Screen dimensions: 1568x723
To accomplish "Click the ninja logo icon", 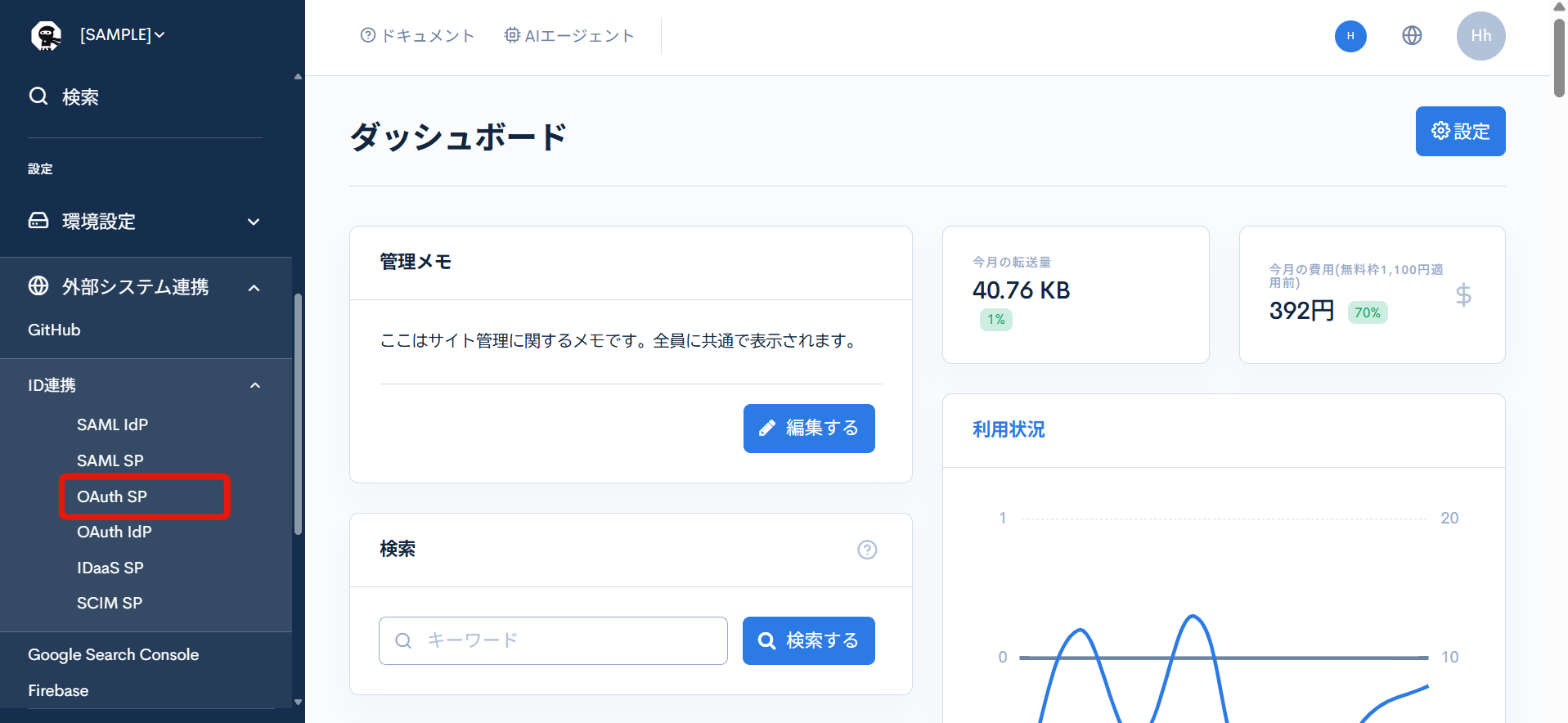I will pos(46,35).
